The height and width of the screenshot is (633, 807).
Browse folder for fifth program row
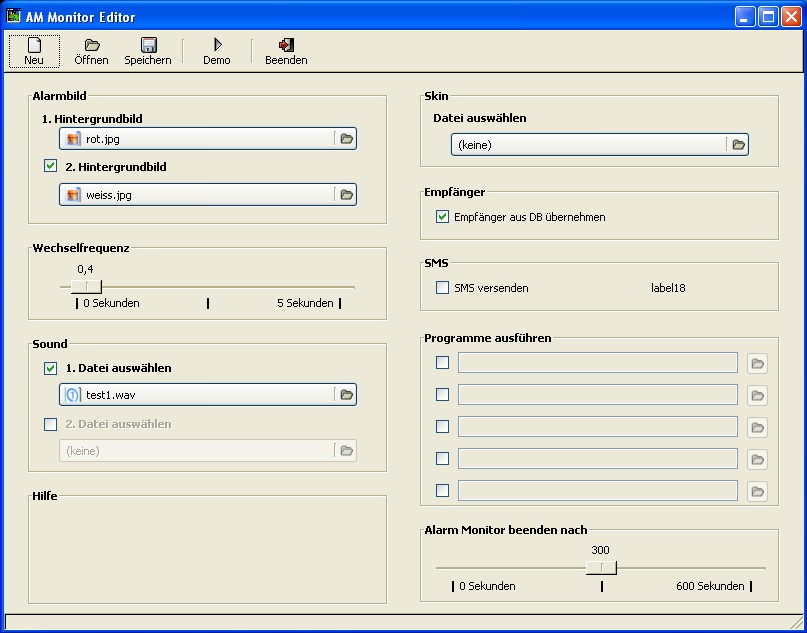click(x=758, y=491)
